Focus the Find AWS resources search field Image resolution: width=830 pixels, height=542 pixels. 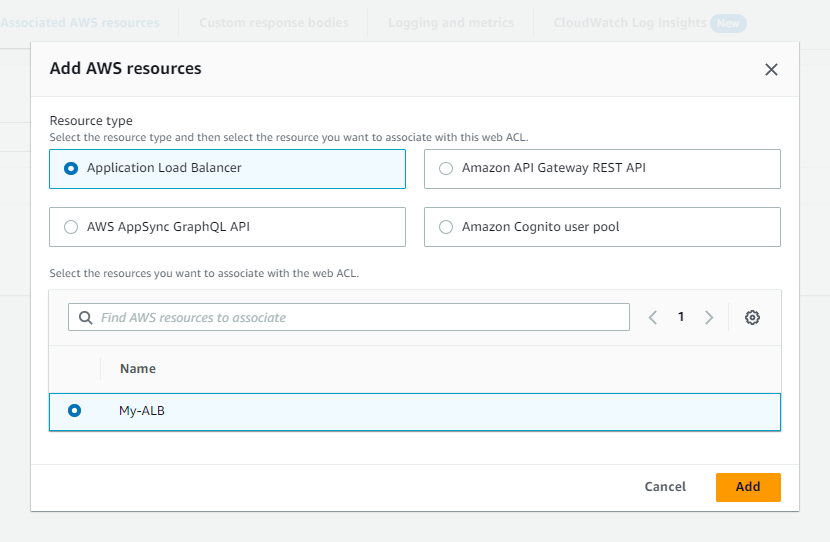pos(349,318)
